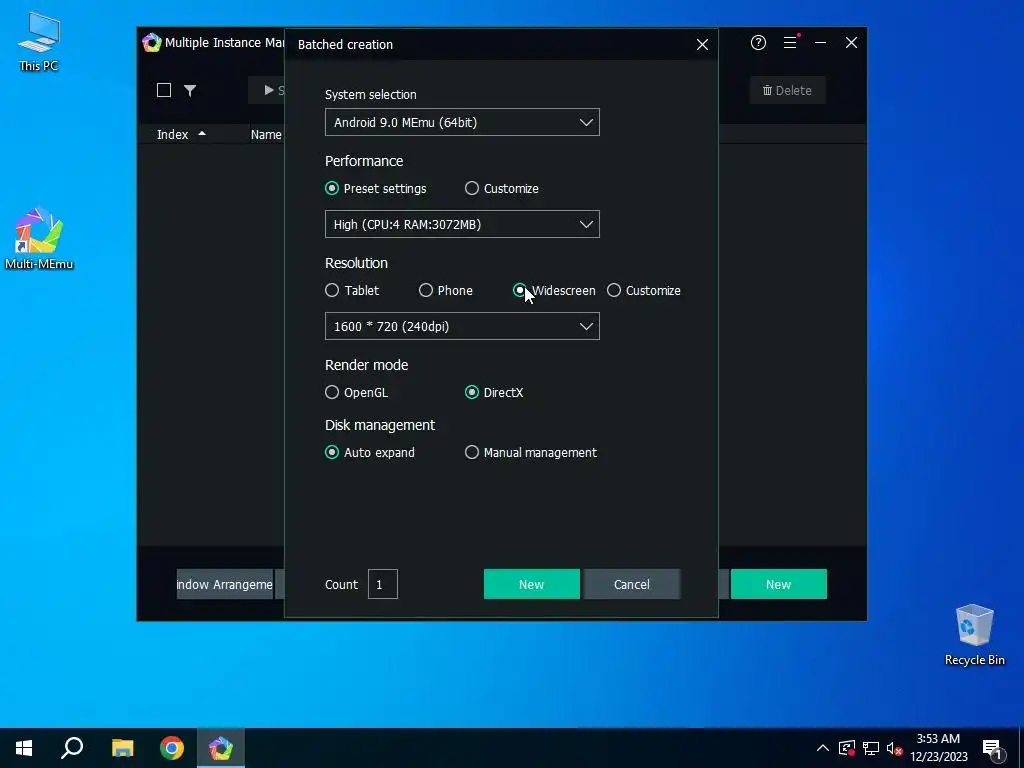The height and width of the screenshot is (768, 1024).
Task: Click the network tray icon
Action: 871,748
